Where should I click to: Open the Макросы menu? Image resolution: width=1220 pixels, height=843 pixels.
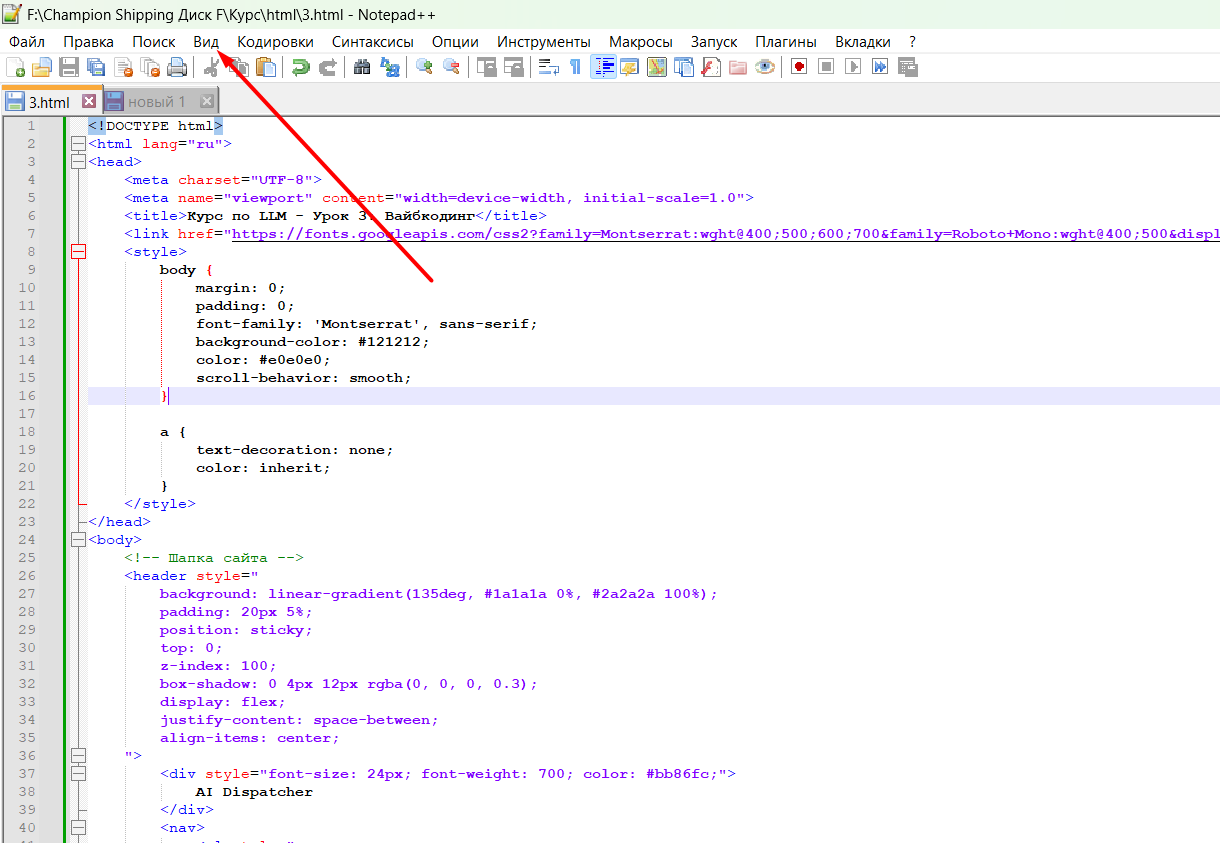point(640,42)
